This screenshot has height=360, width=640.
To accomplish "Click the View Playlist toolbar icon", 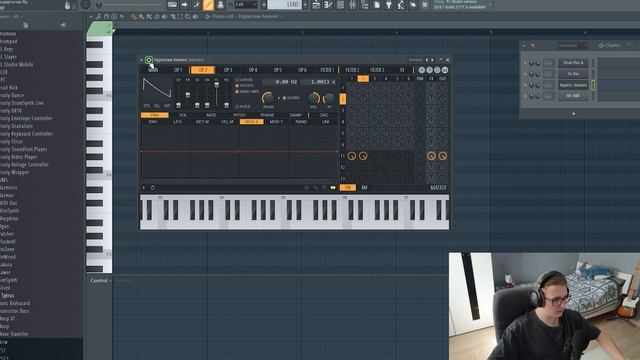I will tap(316, 5).
